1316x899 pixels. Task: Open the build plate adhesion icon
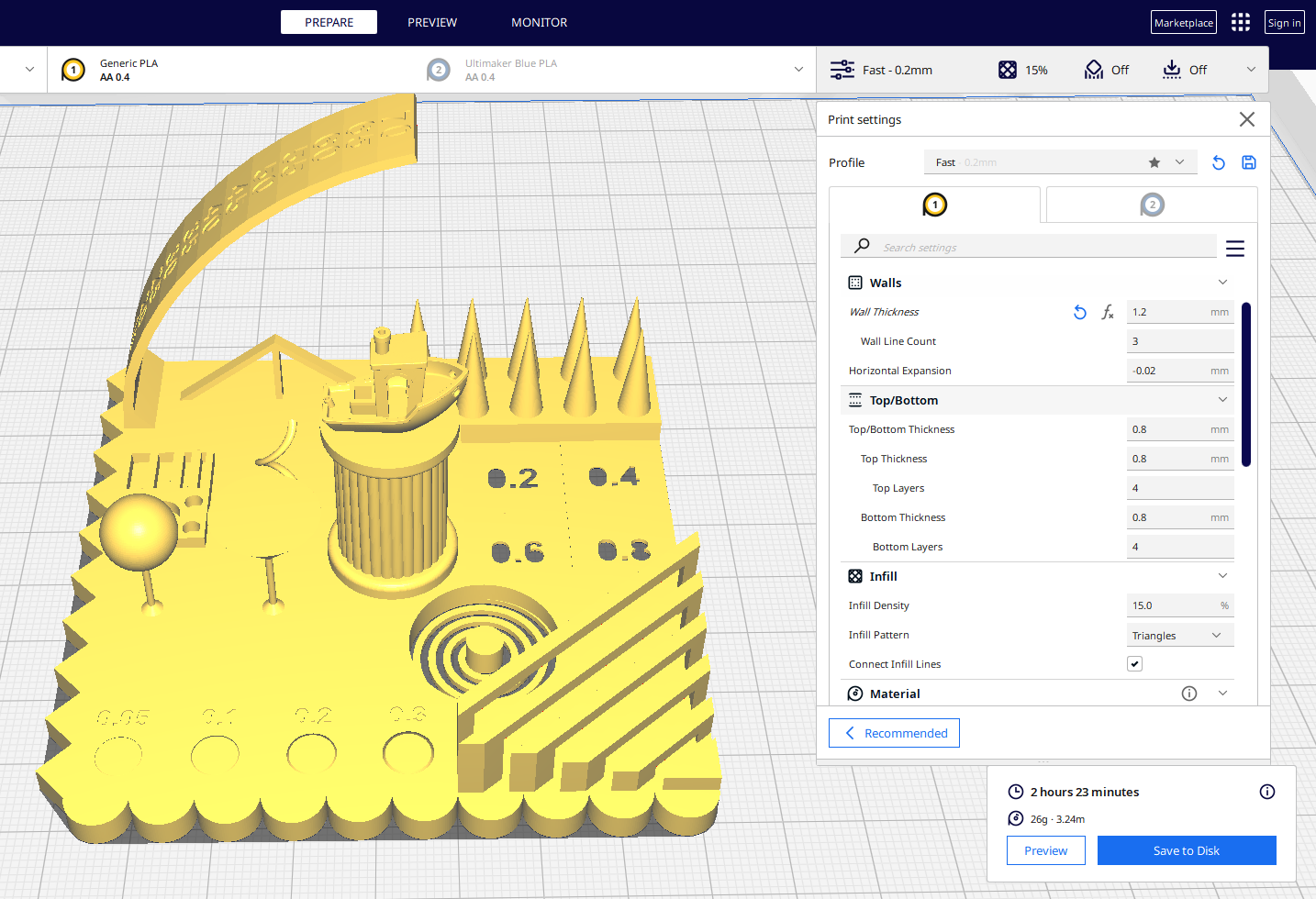[x=1171, y=69]
